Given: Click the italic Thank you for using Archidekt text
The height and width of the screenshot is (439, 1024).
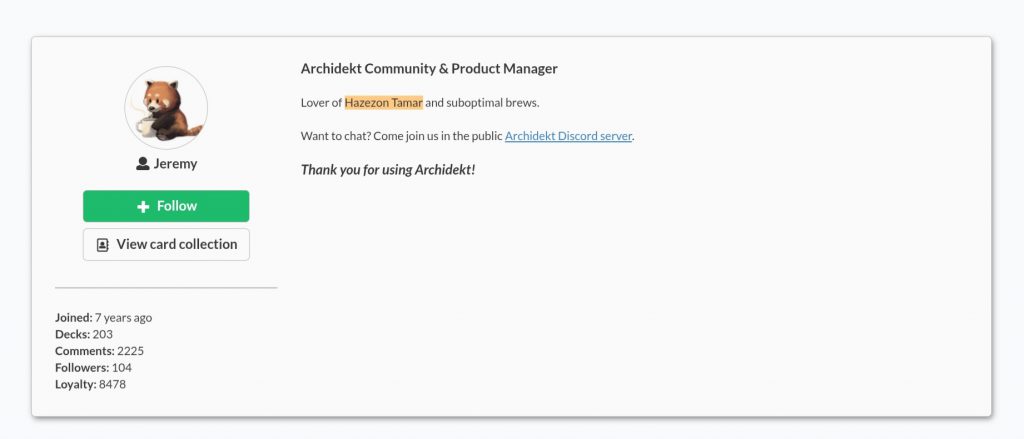Looking at the screenshot, I should click(x=388, y=169).
